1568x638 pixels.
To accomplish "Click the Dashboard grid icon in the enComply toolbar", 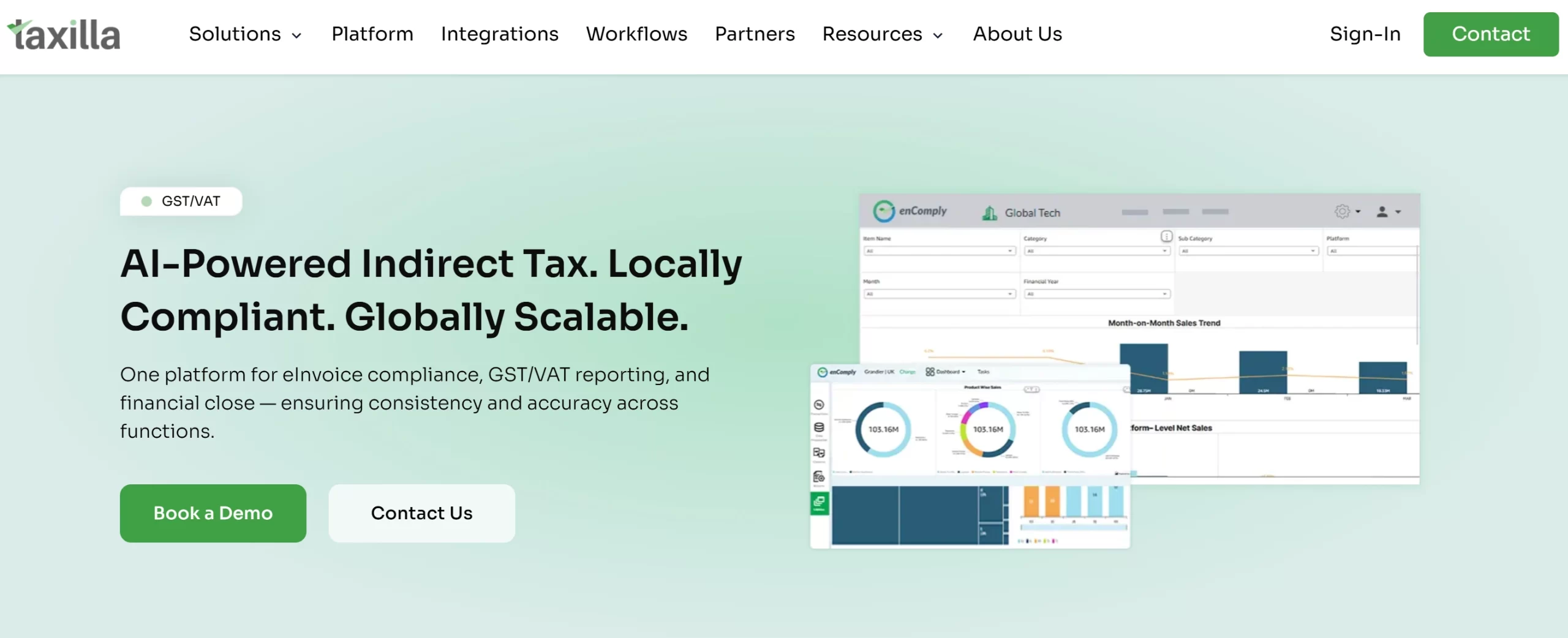I will 929,372.
